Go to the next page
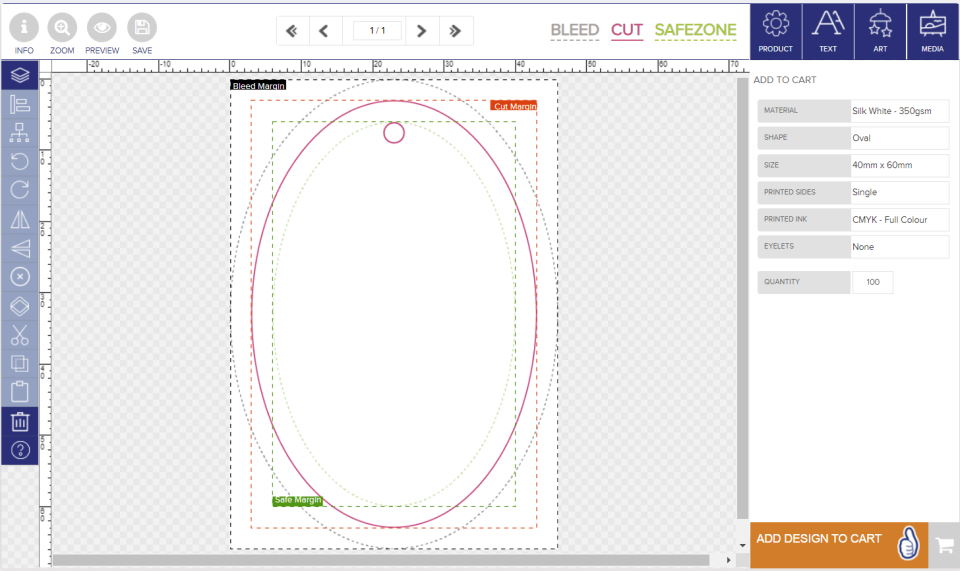The image size is (960, 571). coord(421,31)
